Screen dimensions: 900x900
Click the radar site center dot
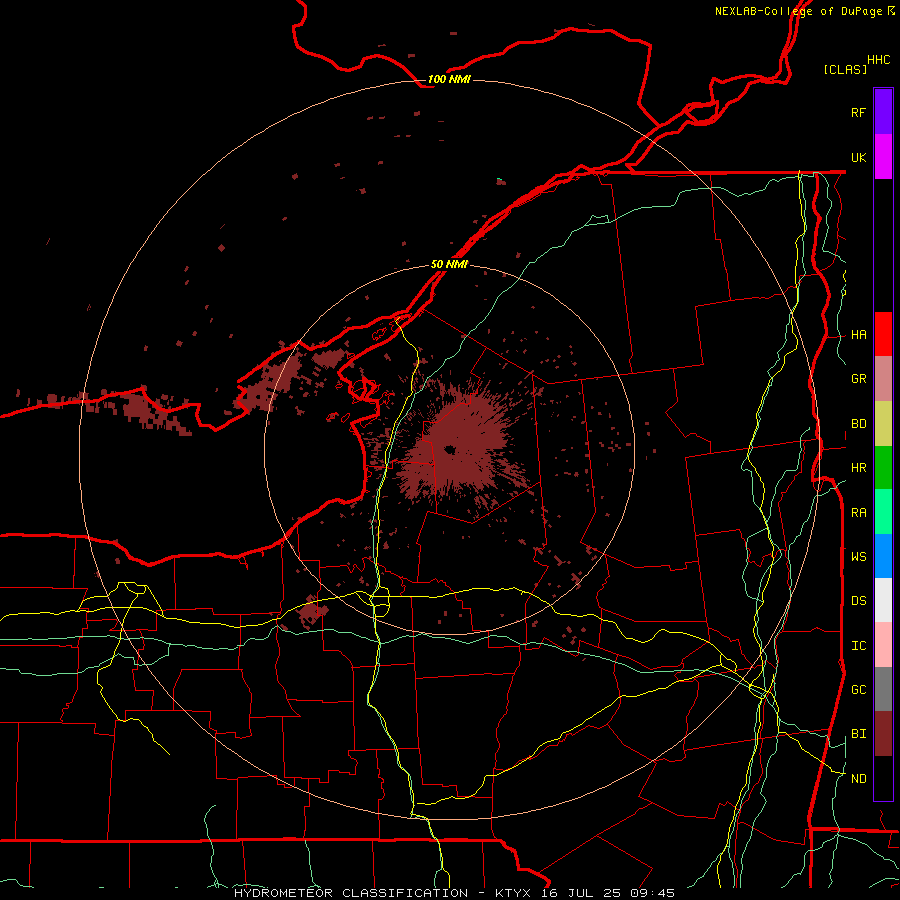pos(450,450)
